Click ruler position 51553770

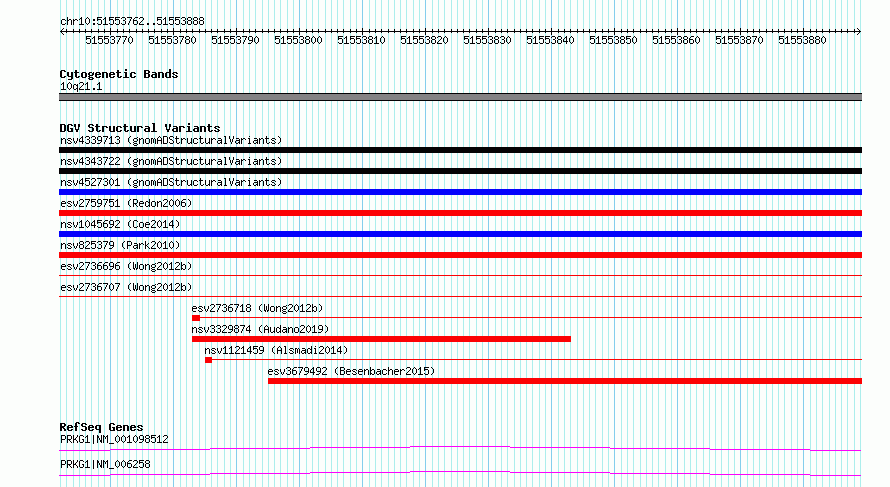110,40
